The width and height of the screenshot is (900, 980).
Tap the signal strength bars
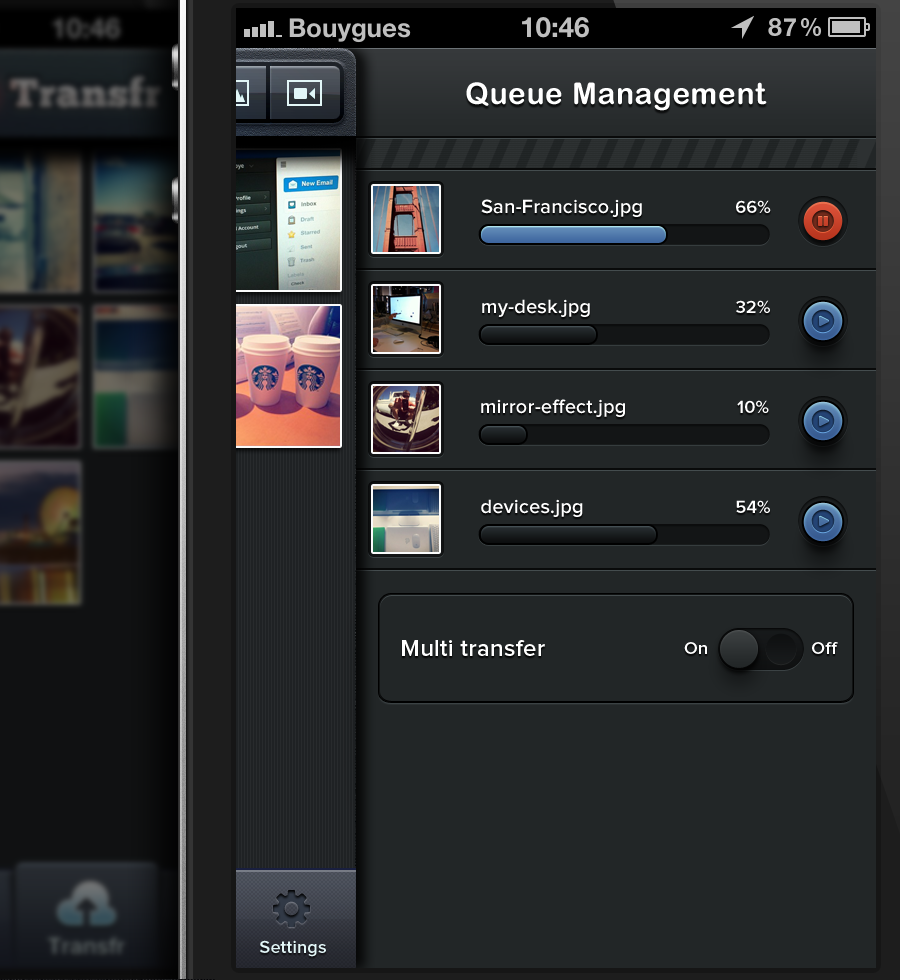[262, 29]
